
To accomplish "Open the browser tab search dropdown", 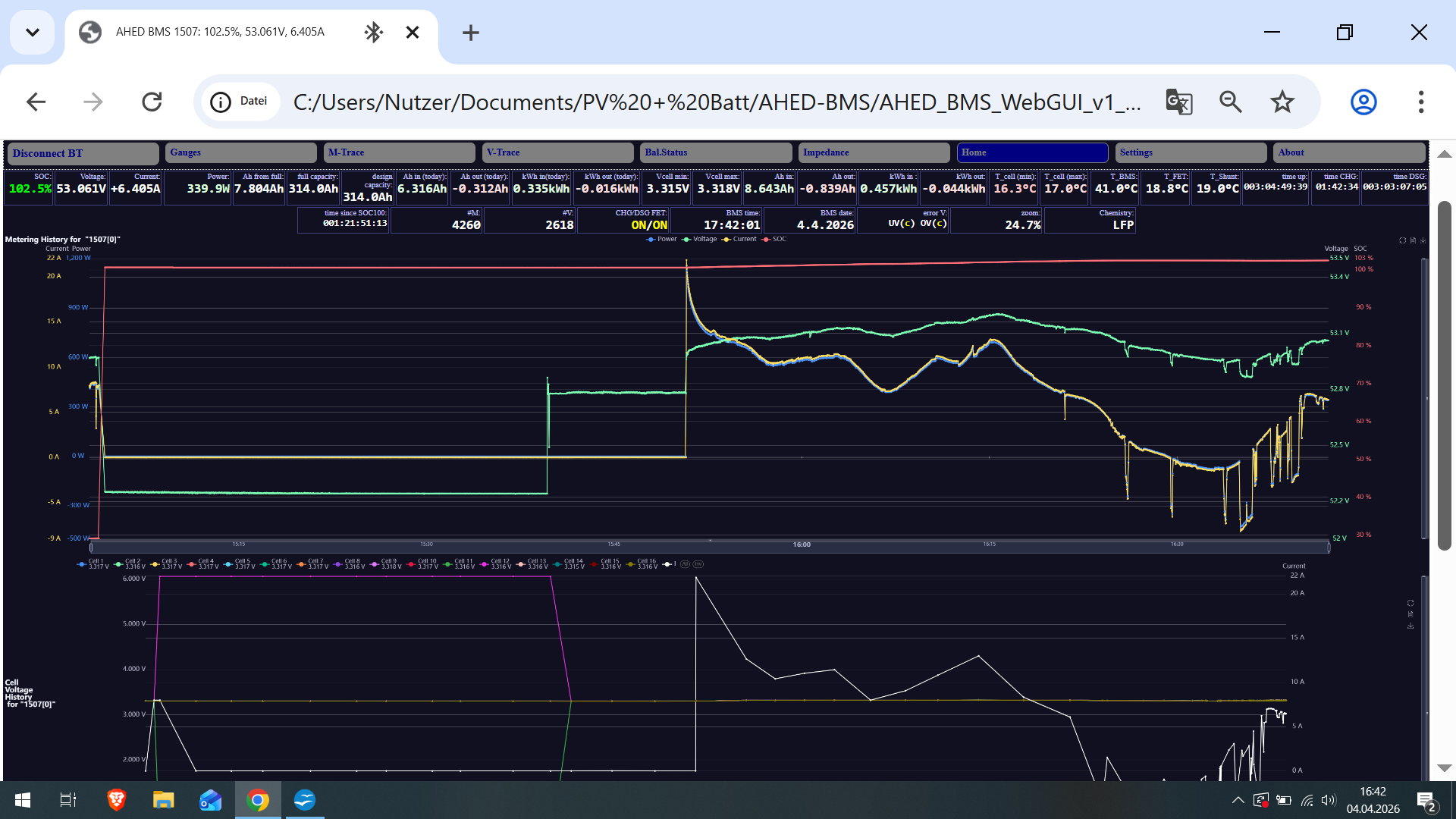I will (32, 32).
